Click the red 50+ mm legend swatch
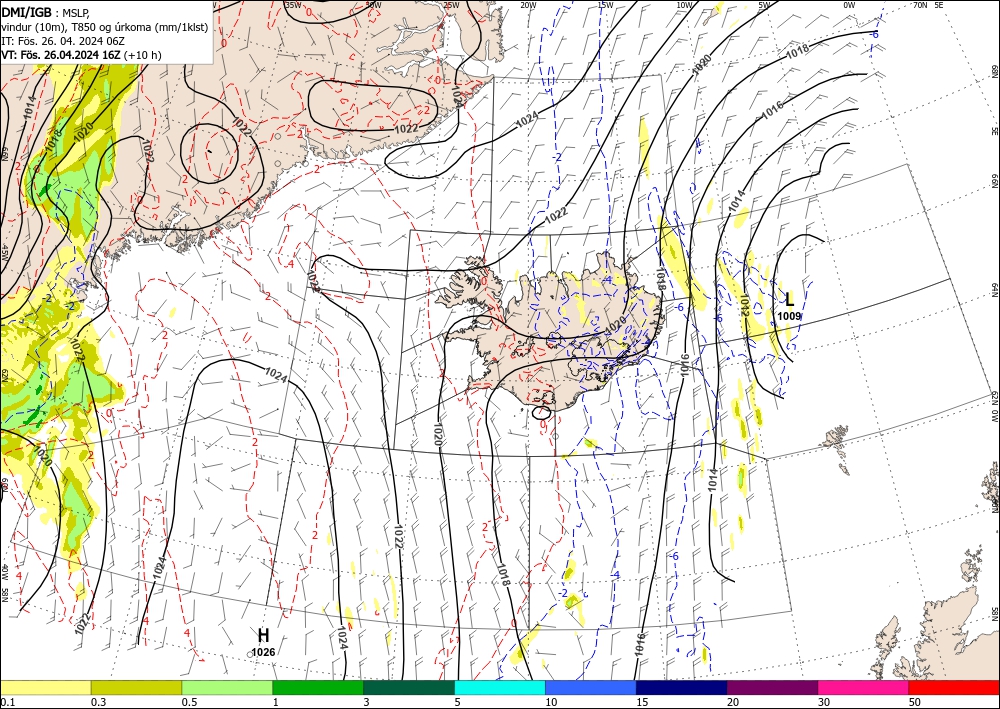The width and height of the screenshot is (1000, 709). pos(954,687)
